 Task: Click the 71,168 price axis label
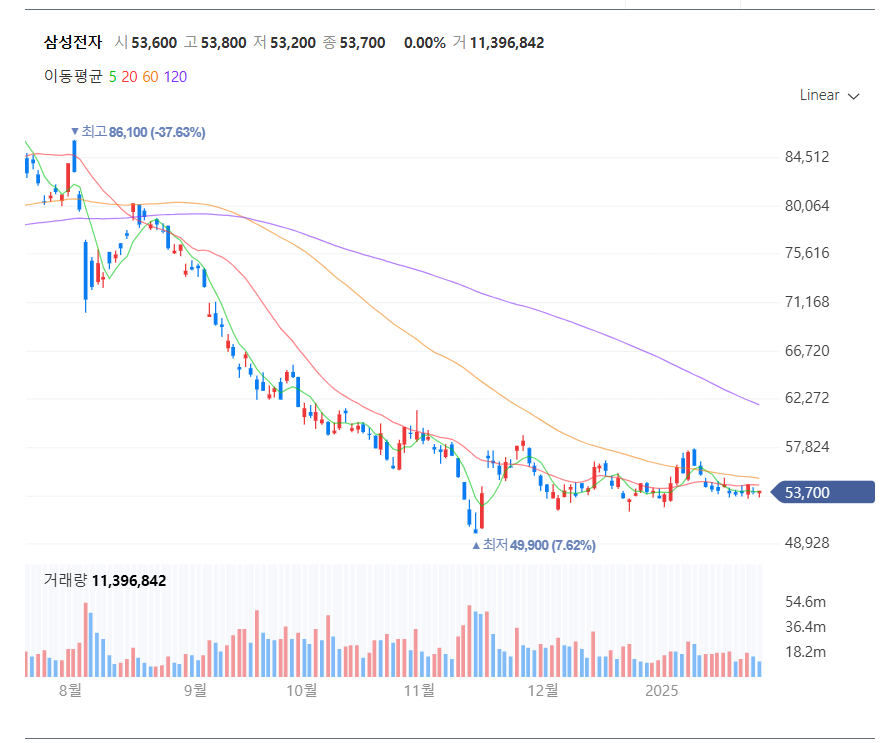click(x=807, y=302)
